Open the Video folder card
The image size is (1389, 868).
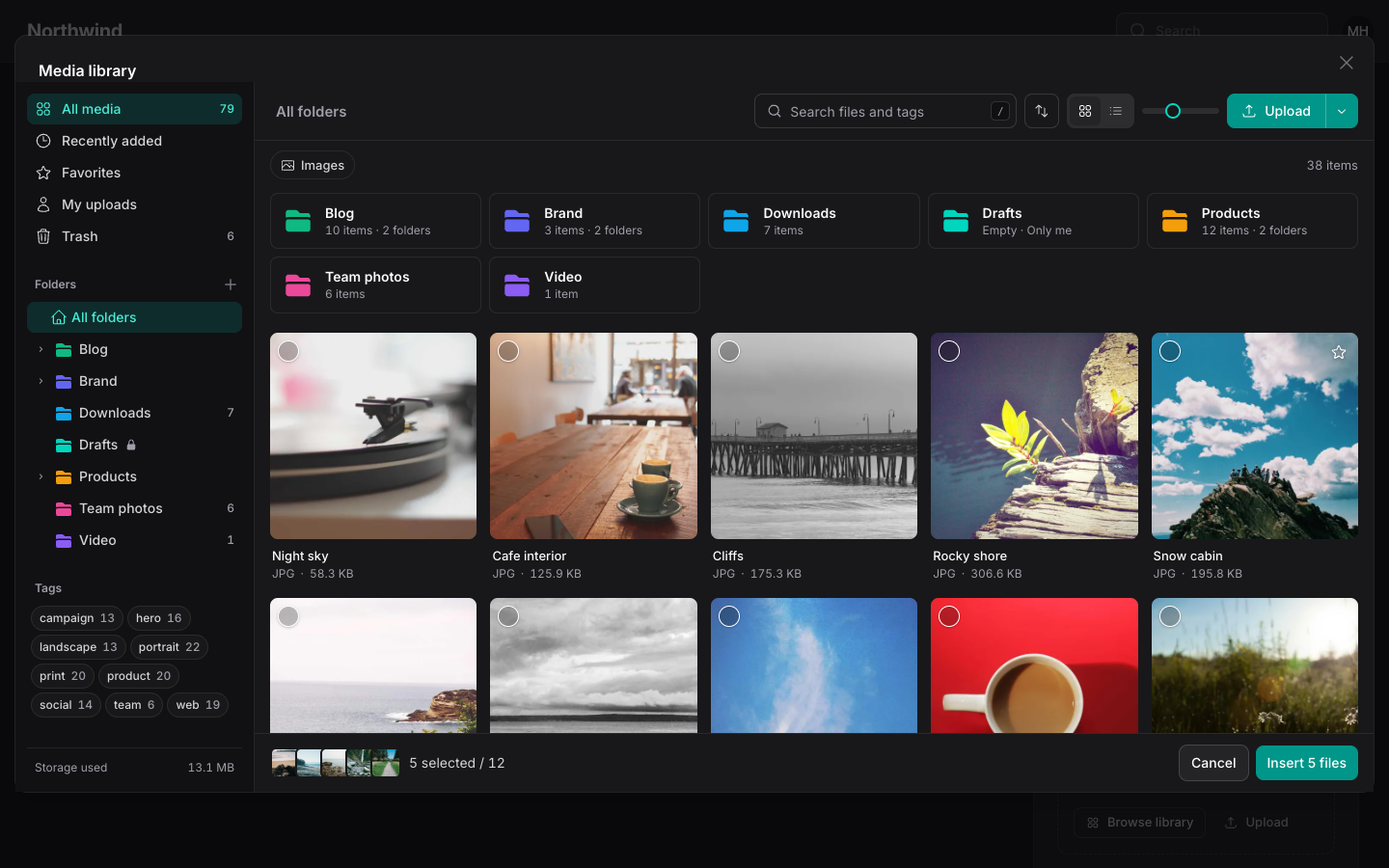[594, 285]
